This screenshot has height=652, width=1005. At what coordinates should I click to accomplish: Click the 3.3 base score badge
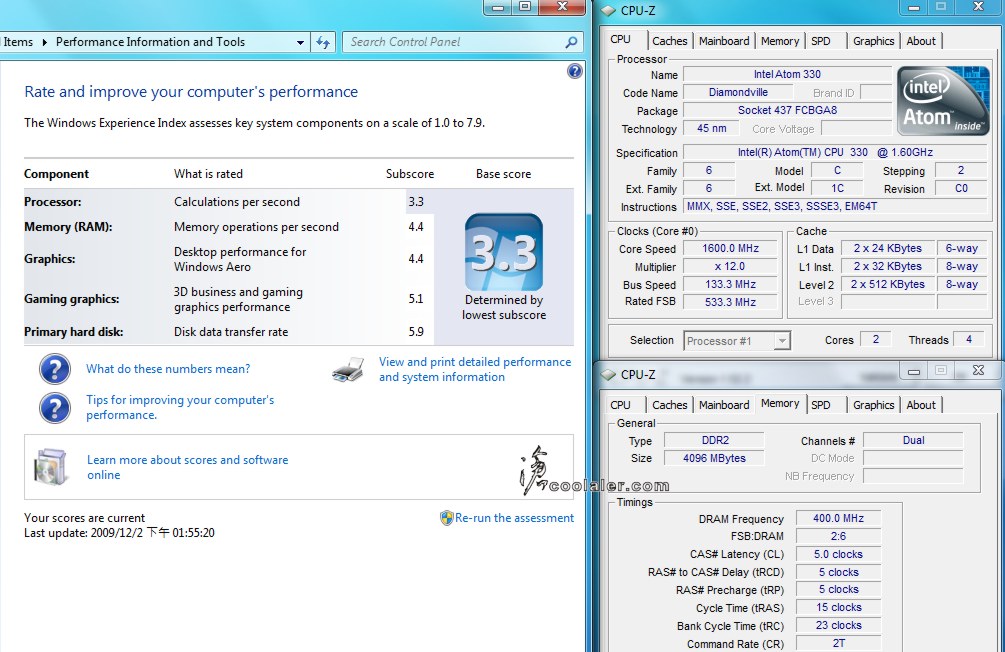(504, 252)
